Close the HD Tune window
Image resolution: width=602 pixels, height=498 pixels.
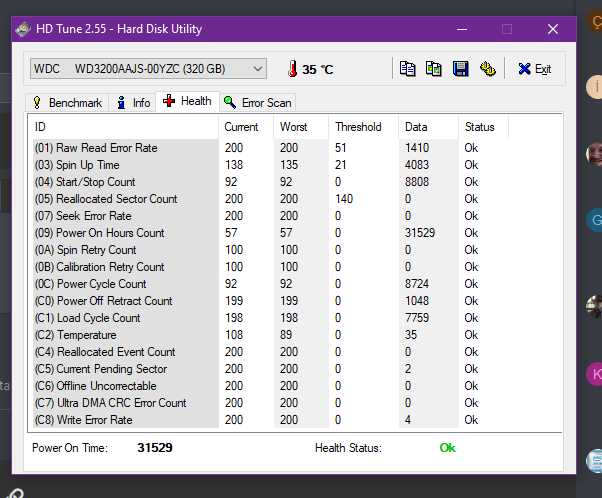pos(553,29)
